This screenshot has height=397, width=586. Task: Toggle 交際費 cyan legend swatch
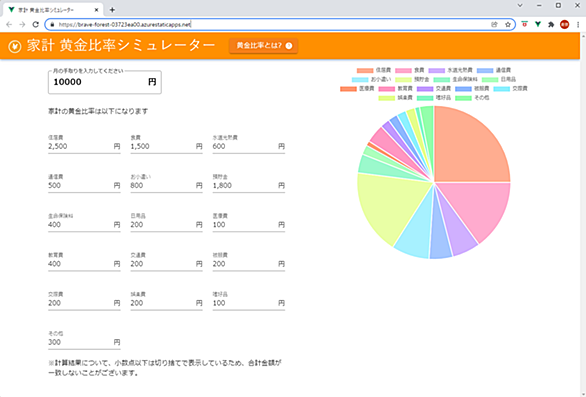point(502,89)
